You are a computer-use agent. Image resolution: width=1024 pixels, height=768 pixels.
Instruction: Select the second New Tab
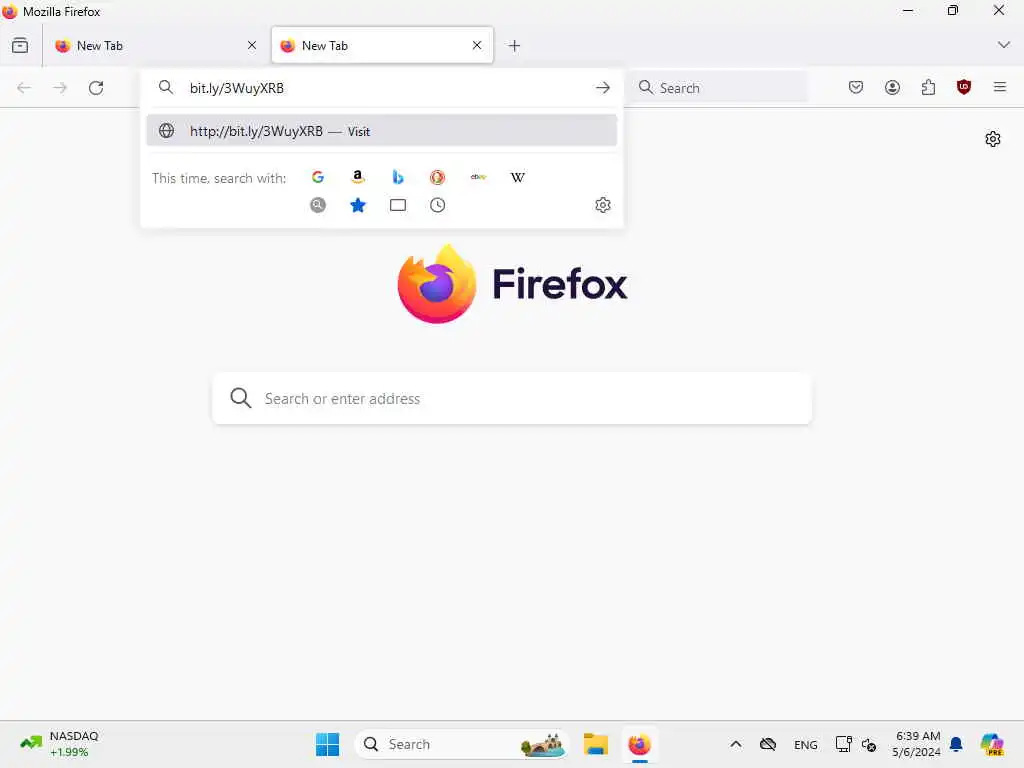click(x=382, y=46)
